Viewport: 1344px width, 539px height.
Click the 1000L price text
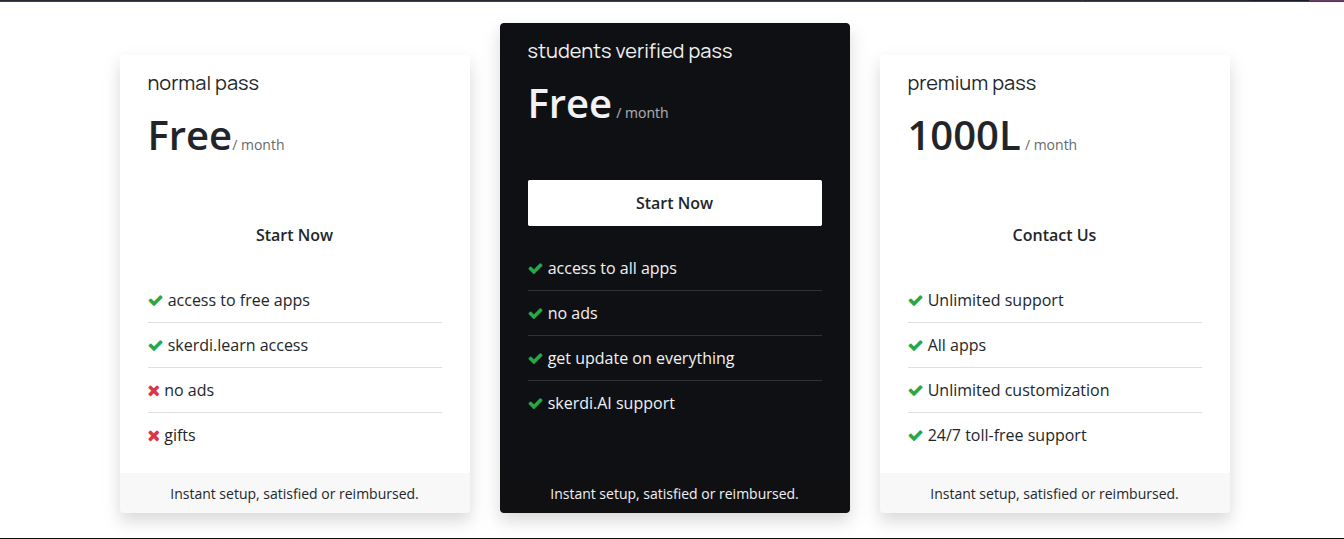964,136
